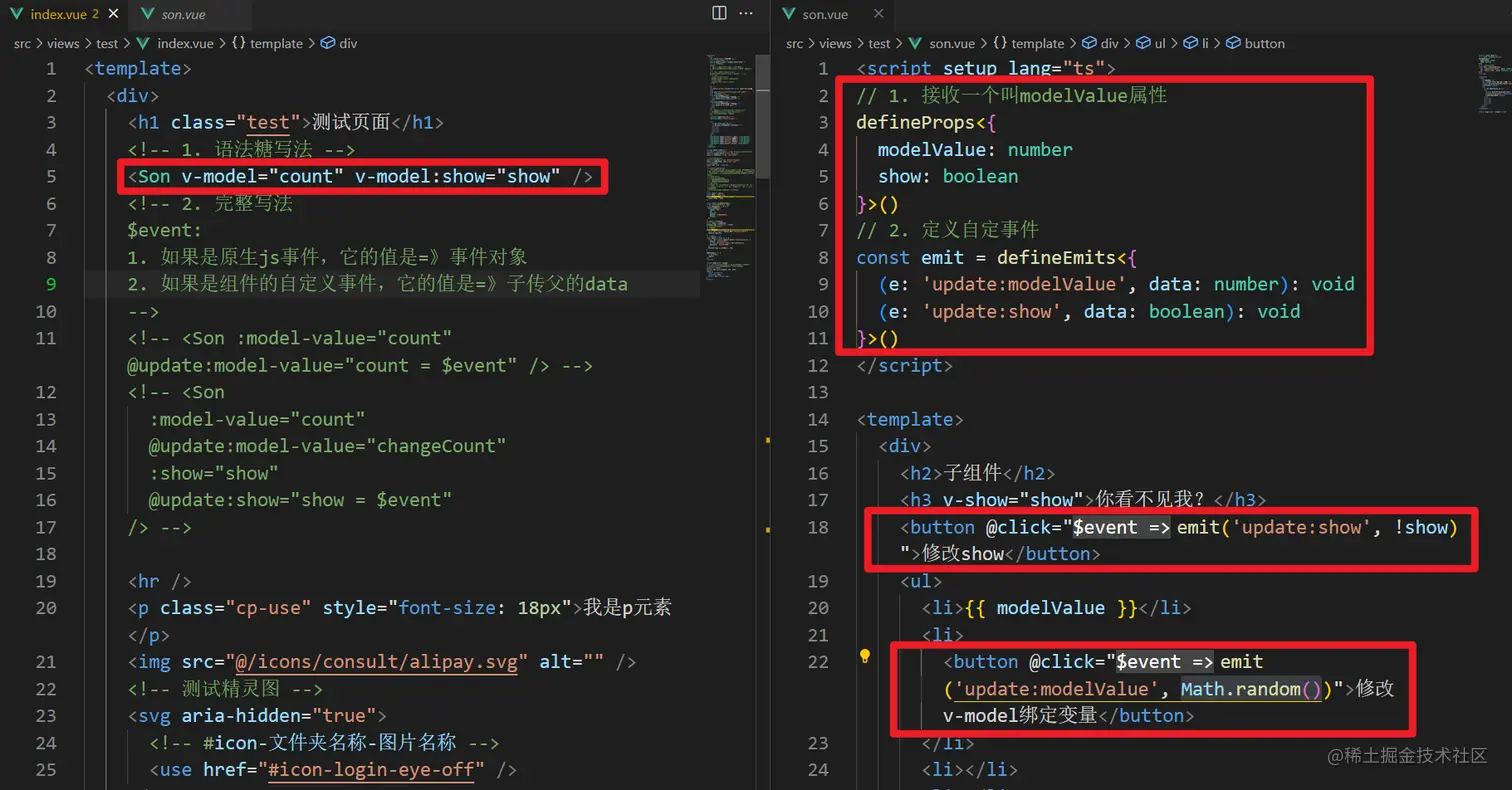Click "emit('update:show', !show)" code
1512x790 pixels.
[x=1317, y=527]
